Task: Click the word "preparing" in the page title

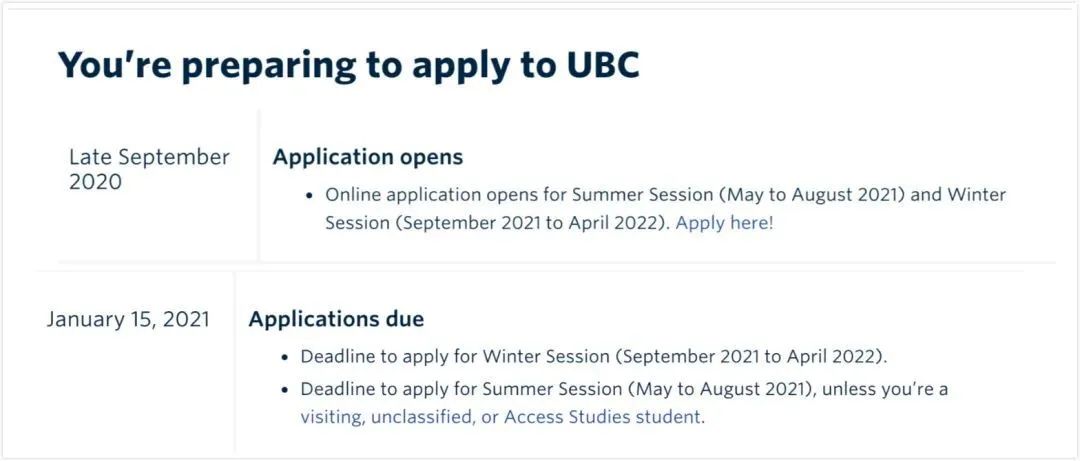Action: point(273,66)
